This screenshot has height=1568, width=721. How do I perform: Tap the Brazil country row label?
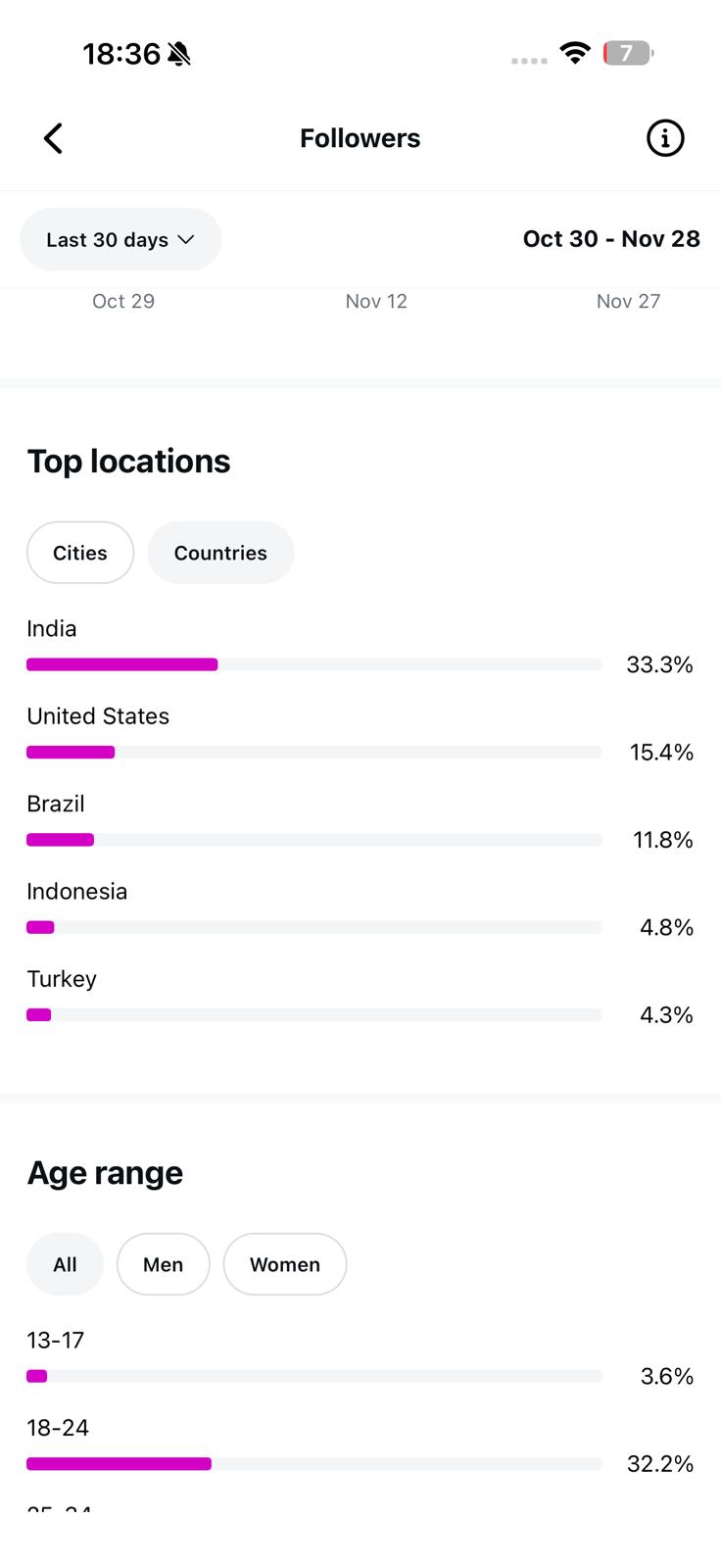56,804
